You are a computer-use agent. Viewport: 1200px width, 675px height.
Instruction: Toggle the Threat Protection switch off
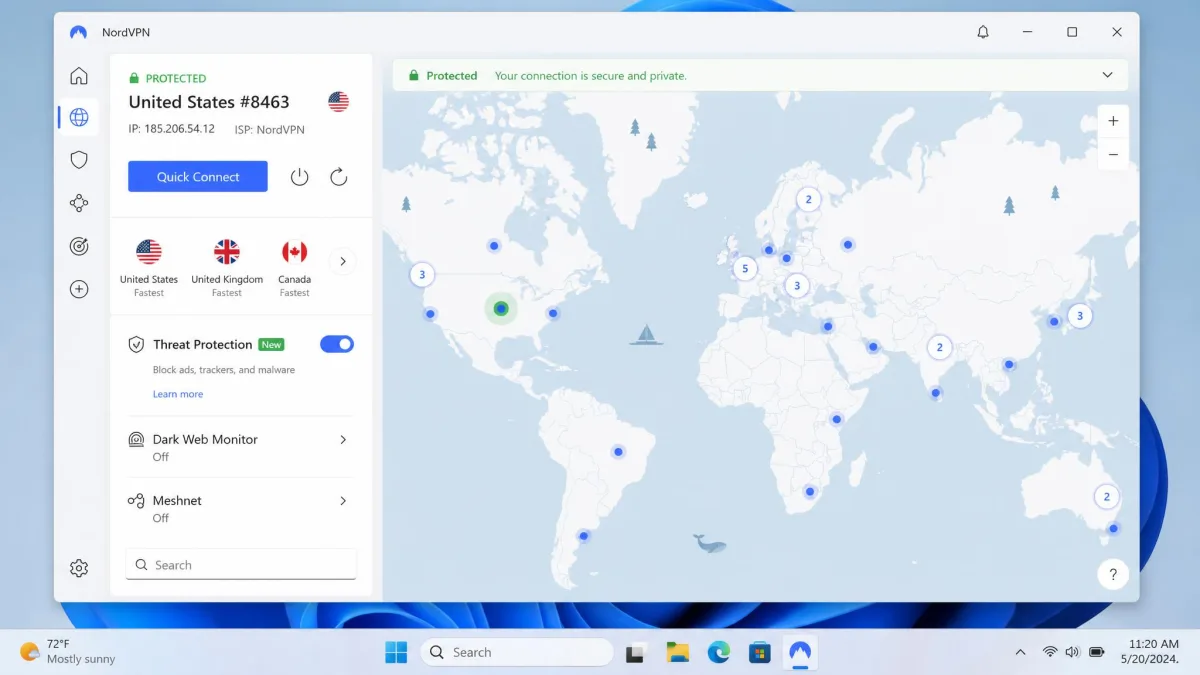tap(337, 344)
